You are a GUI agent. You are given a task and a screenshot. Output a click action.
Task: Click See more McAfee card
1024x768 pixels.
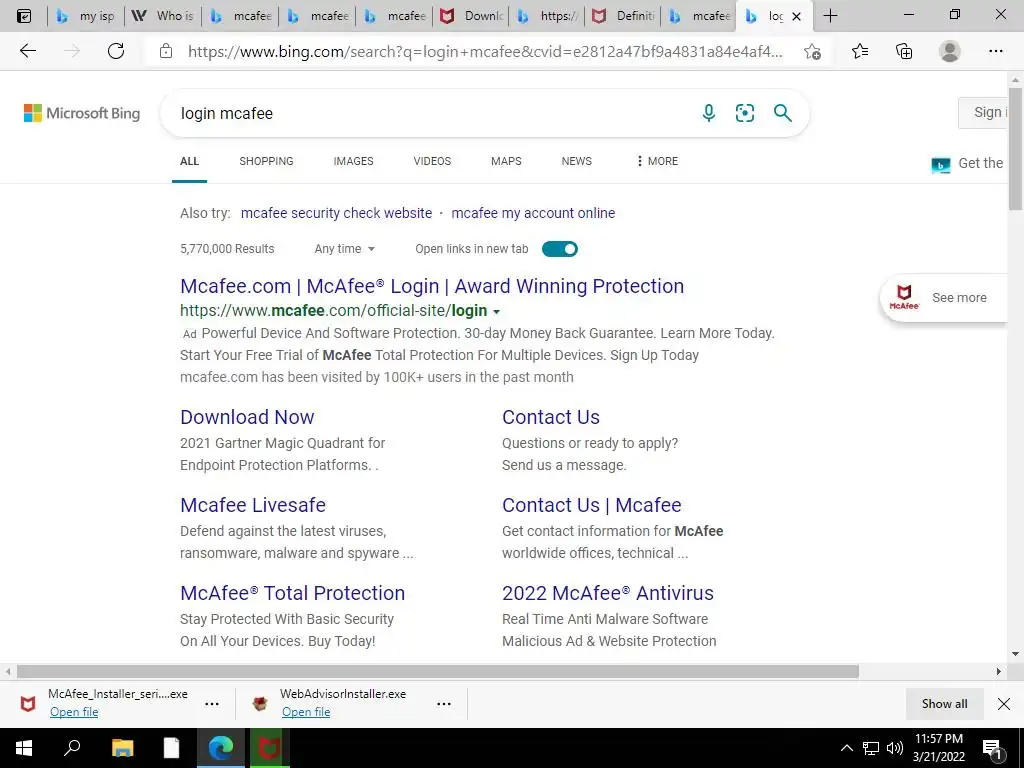pyautogui.click(x=944, y=298)
